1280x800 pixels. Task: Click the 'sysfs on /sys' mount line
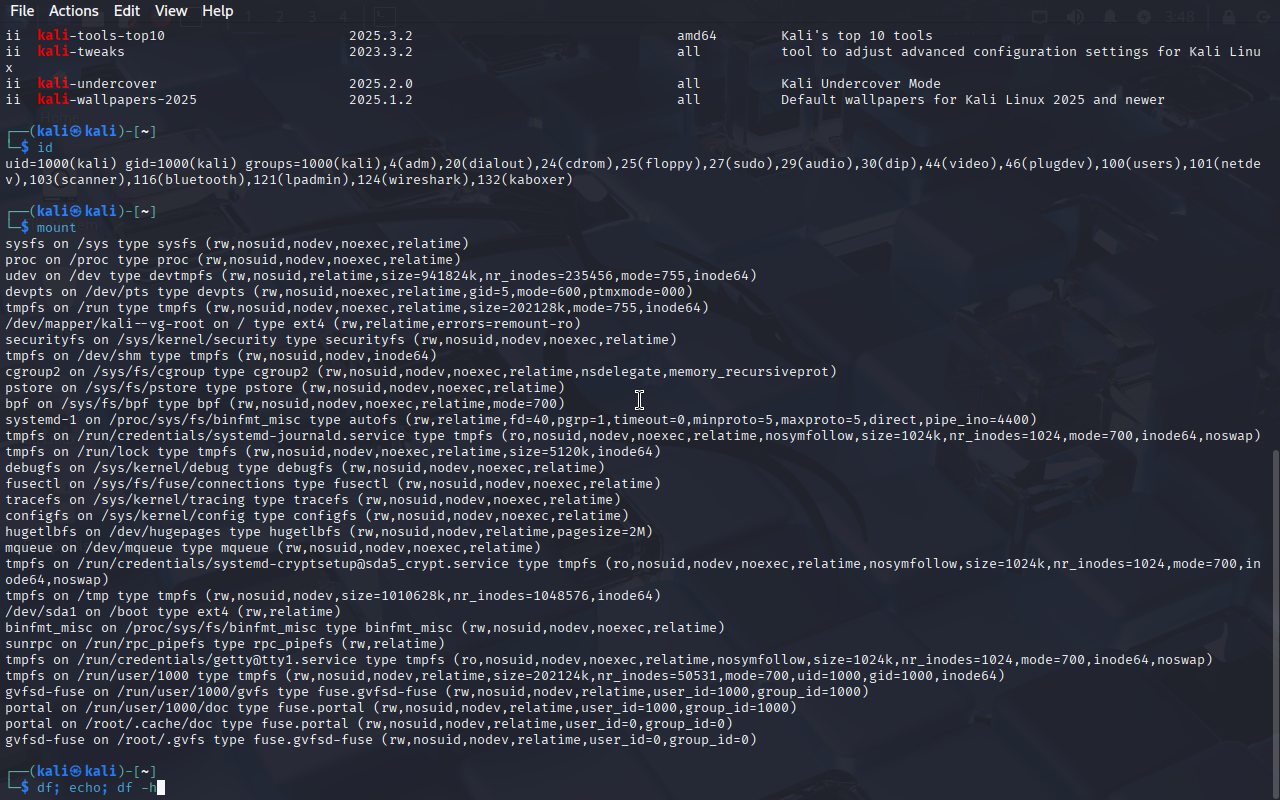tap(237, 244)
